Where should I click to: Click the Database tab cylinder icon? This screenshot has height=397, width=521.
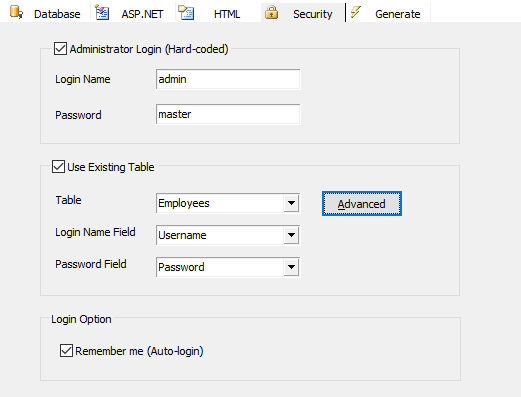[x=16, y=12]
